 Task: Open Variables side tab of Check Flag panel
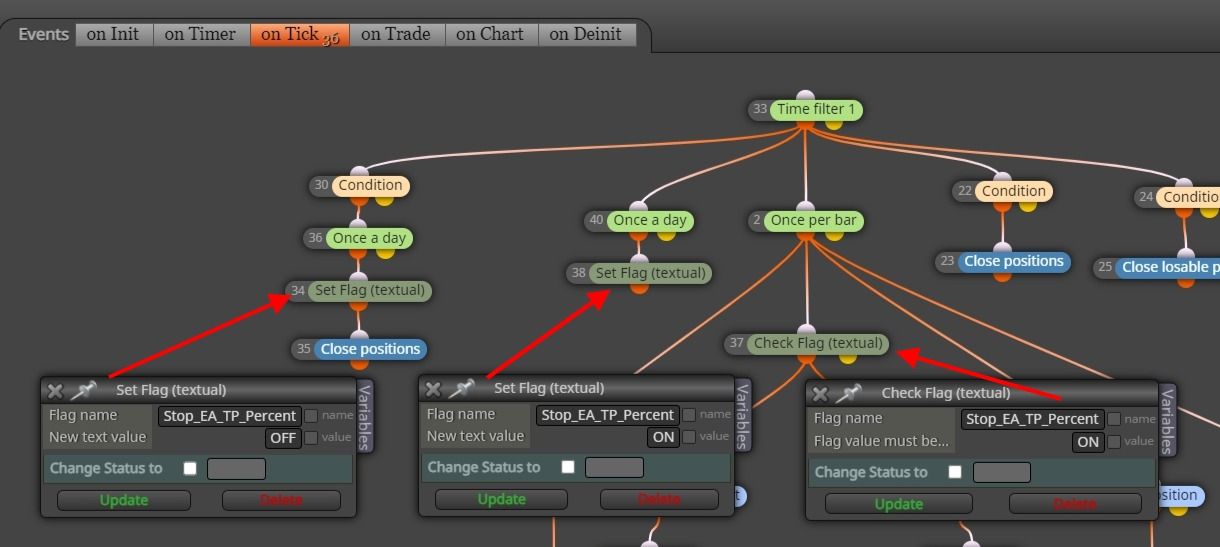coord(1167,419)
